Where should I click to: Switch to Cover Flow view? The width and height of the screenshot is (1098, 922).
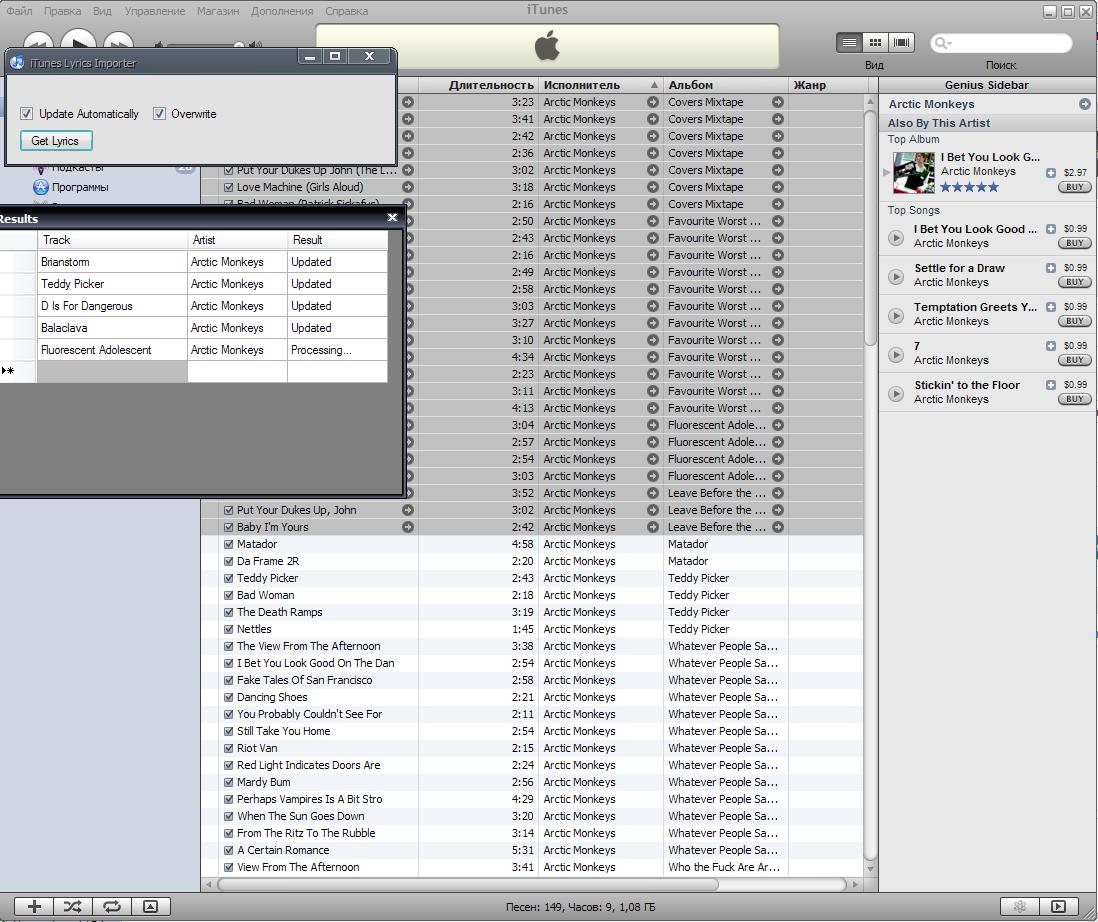[901, 43]
